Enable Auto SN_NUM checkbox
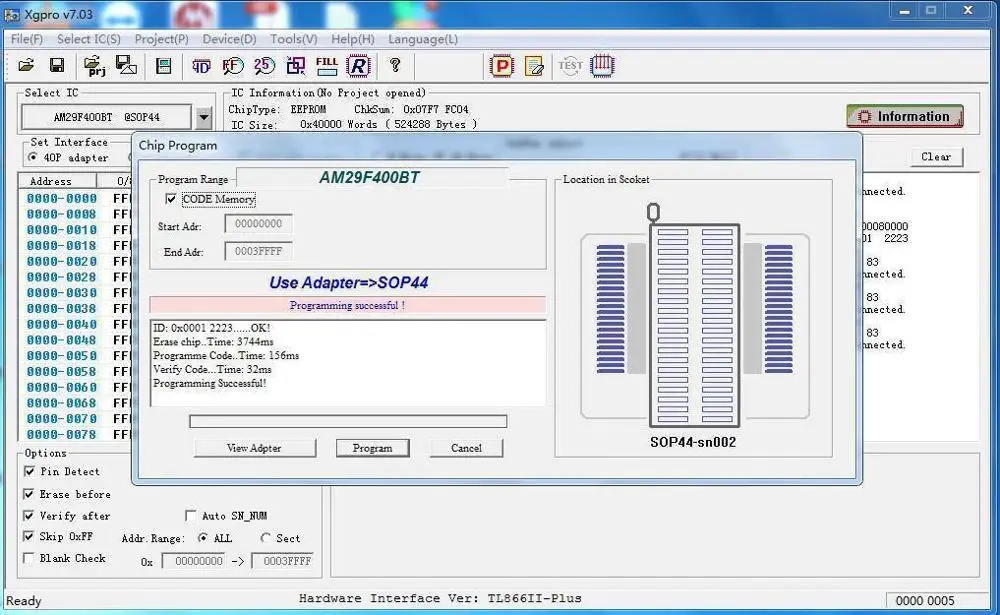The width and height of the screenshot is (1000, 615). pyautogui.click(x=190, y=515)
